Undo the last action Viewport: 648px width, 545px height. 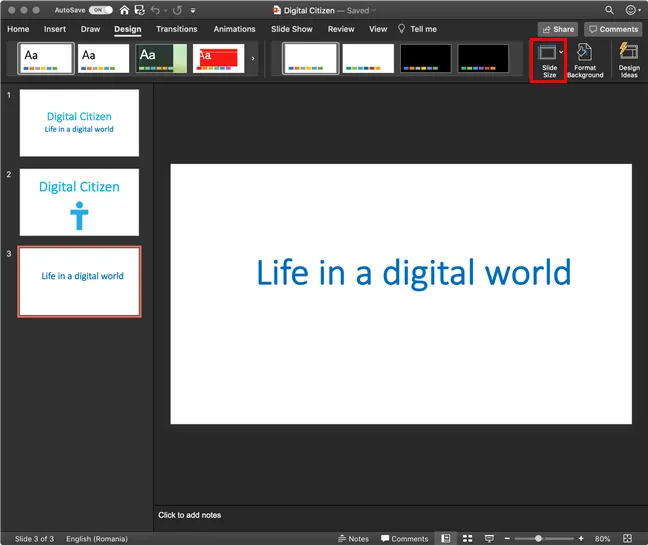click(155, 10)
